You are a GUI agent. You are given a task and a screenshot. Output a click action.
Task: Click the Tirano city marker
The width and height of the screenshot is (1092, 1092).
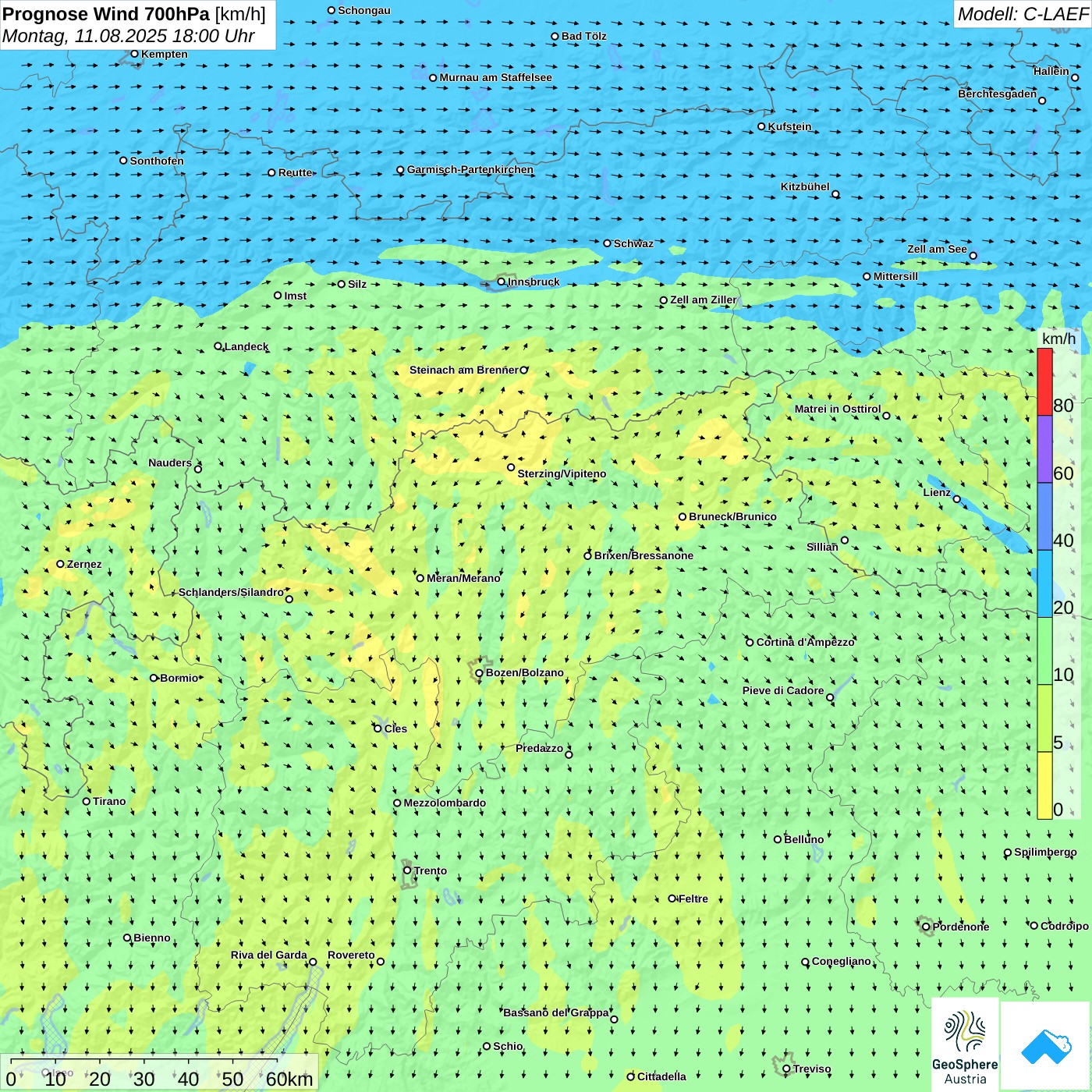pos(87,801)
